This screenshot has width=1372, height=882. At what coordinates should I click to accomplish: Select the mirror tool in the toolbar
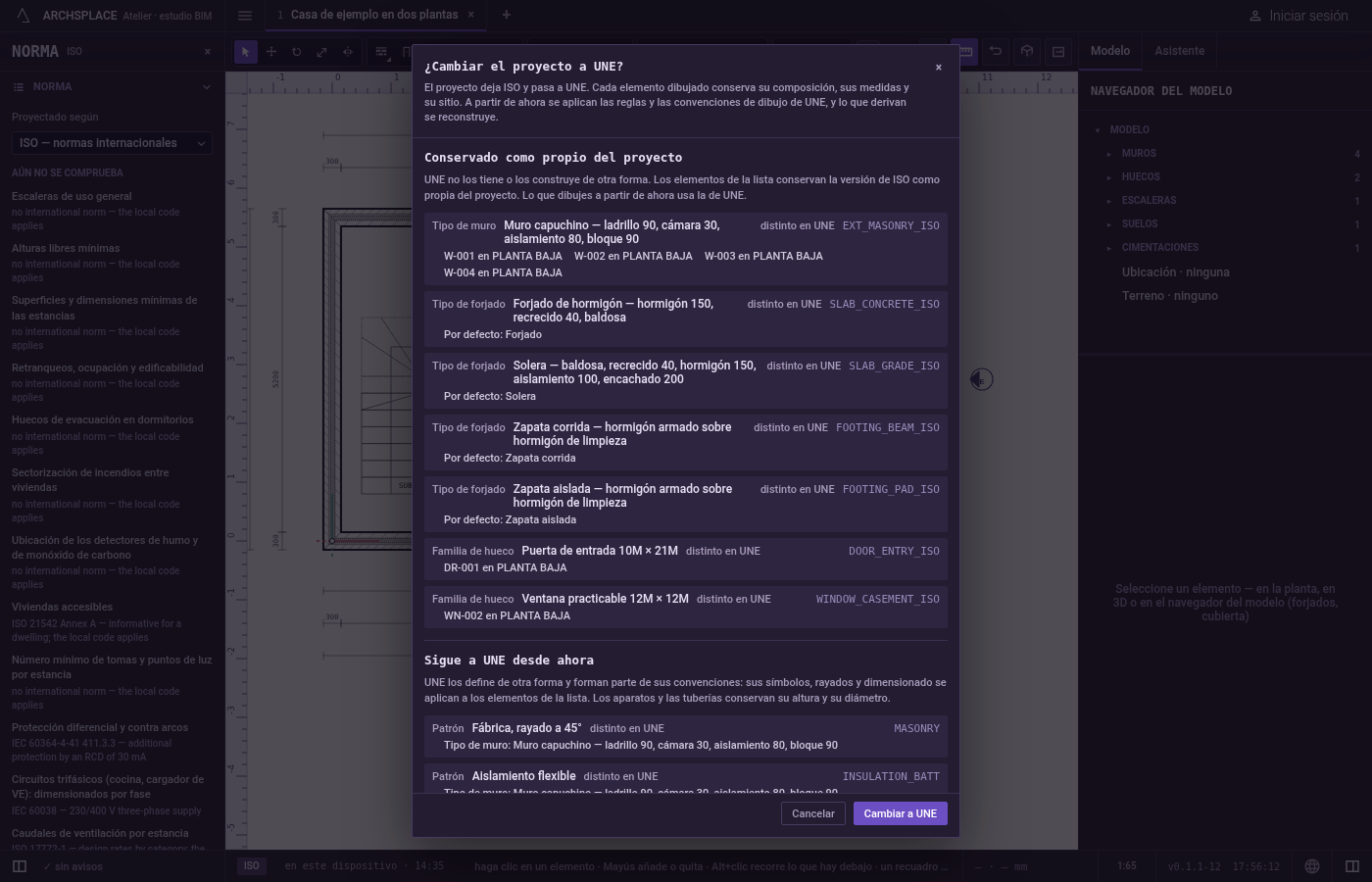pos(348,52)
